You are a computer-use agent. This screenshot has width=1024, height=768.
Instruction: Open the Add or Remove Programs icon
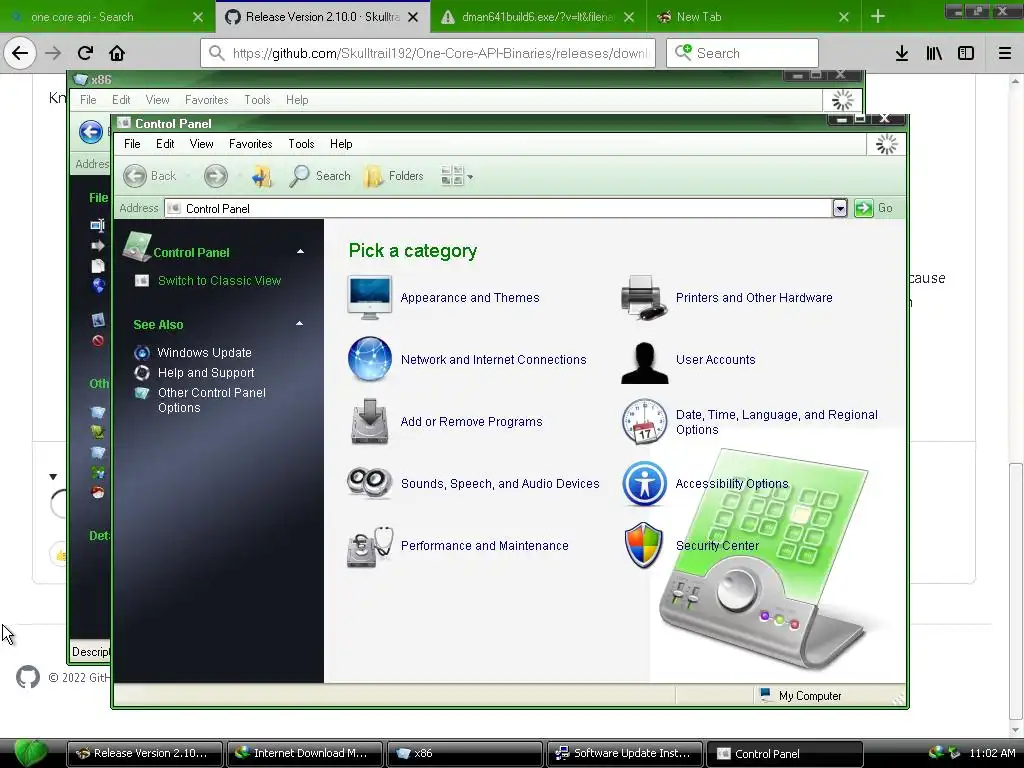(370, 421)
